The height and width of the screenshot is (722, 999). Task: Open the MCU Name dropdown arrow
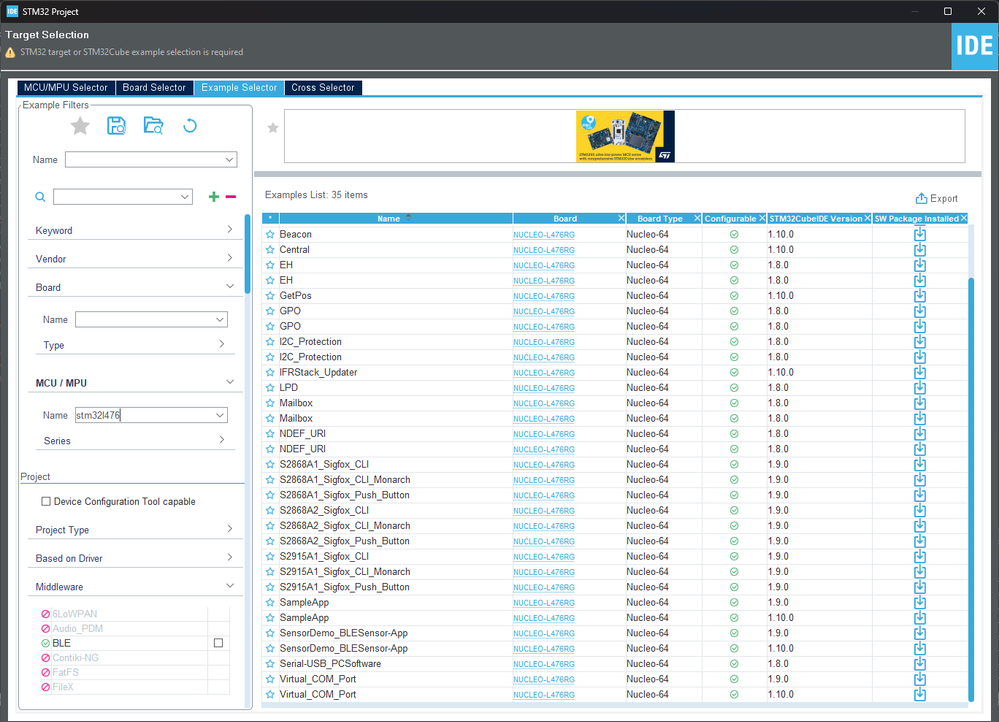220,415
